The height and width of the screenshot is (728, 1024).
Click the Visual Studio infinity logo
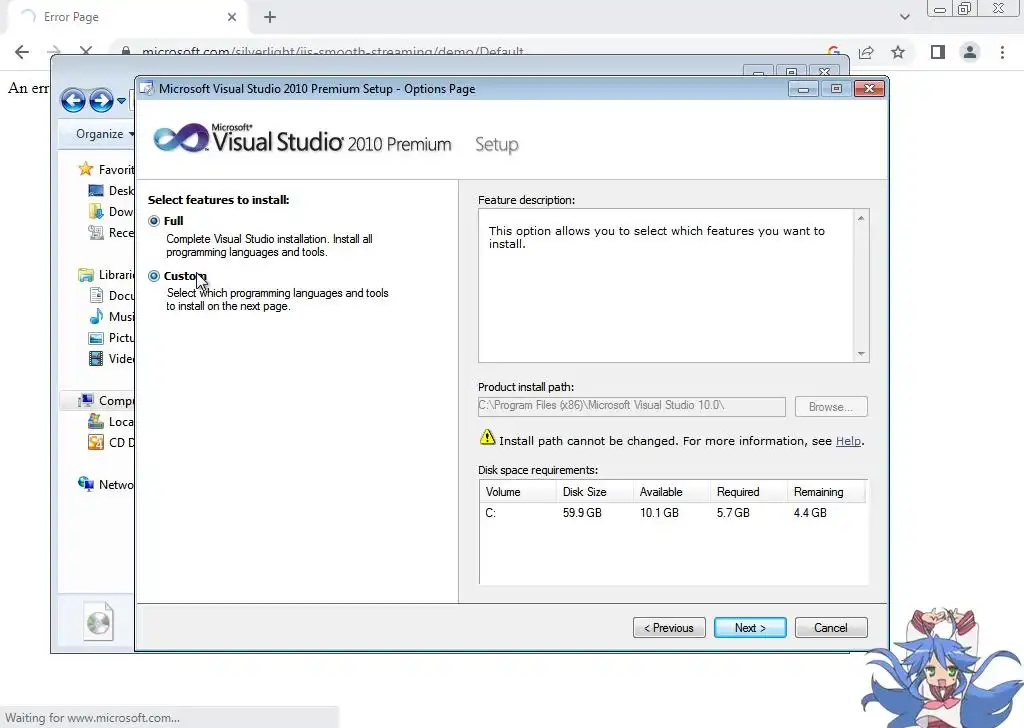[x=181, y=138]
